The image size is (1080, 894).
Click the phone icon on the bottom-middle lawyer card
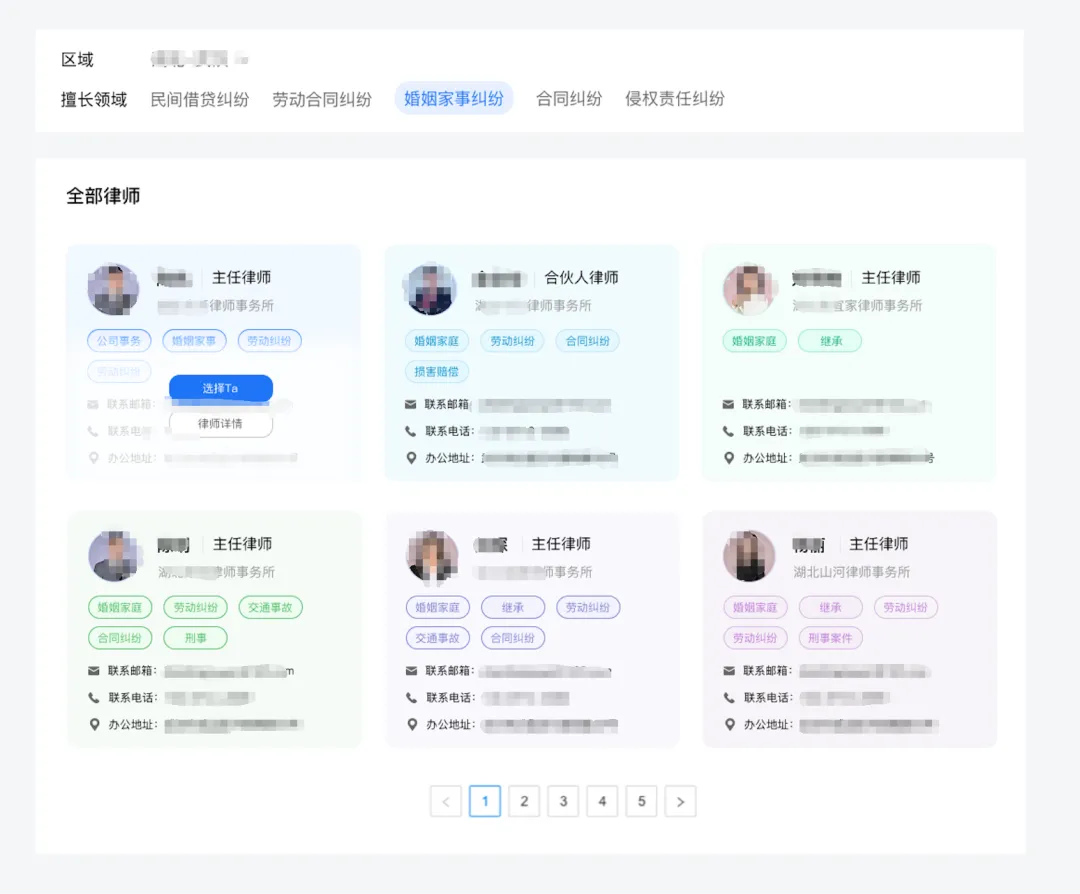pos(410,697)
